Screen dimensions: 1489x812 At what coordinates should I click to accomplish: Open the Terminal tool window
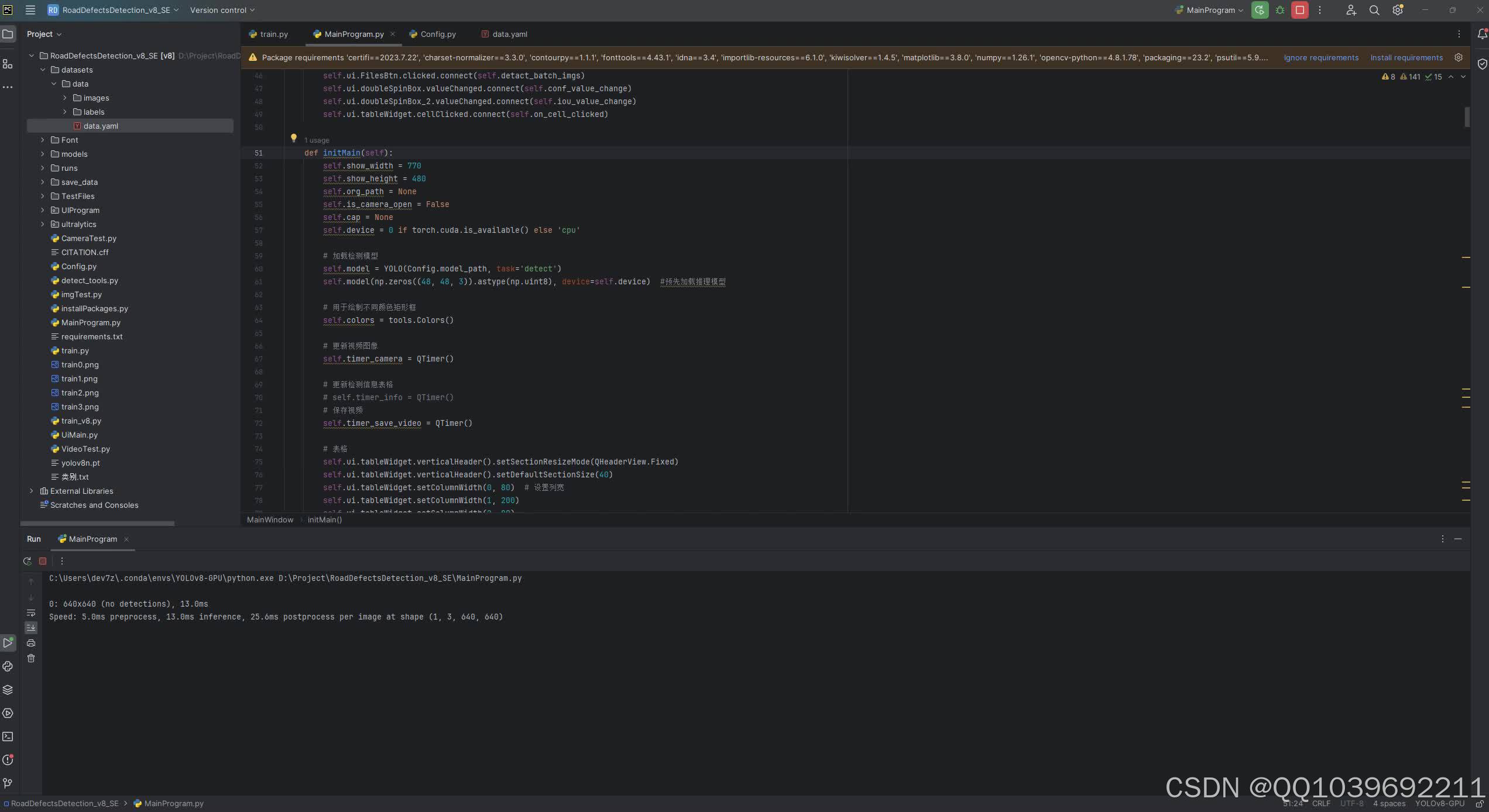click(x=8, y=737)
